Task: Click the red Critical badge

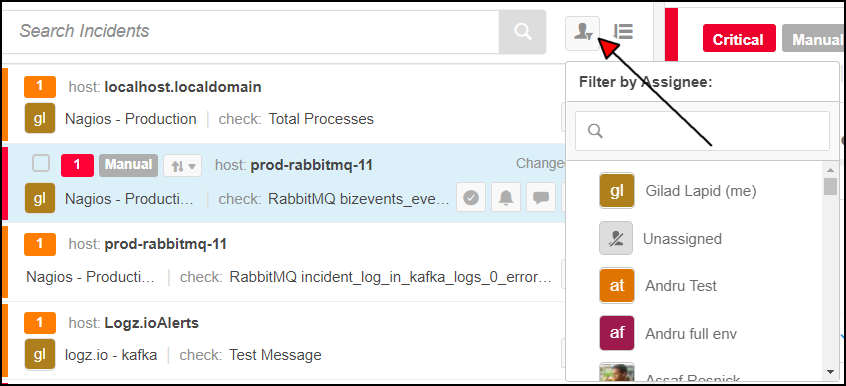Action: pyautogui.click(x=739, y=39)
